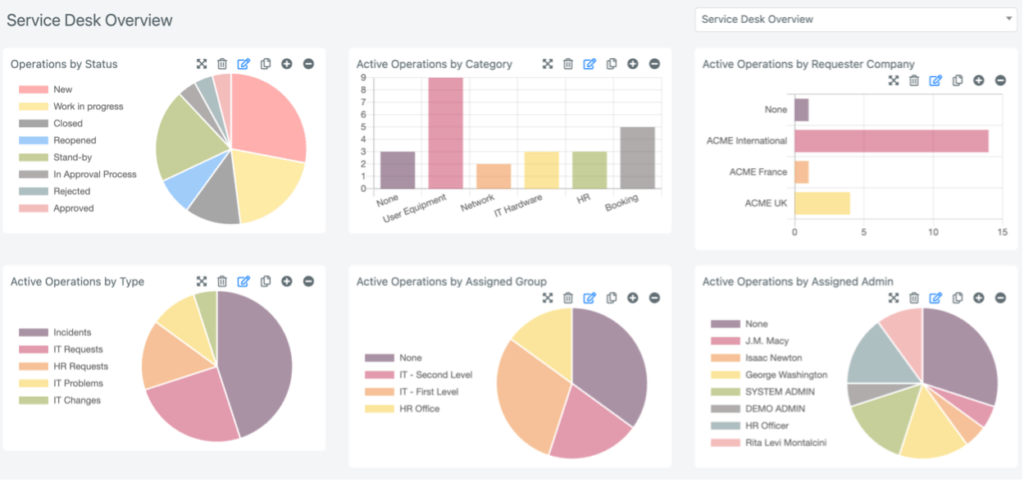The width and height of the screenshot is (1024, 483).
Task: Toggle Approved legend entry
Action: coord(56,208)
